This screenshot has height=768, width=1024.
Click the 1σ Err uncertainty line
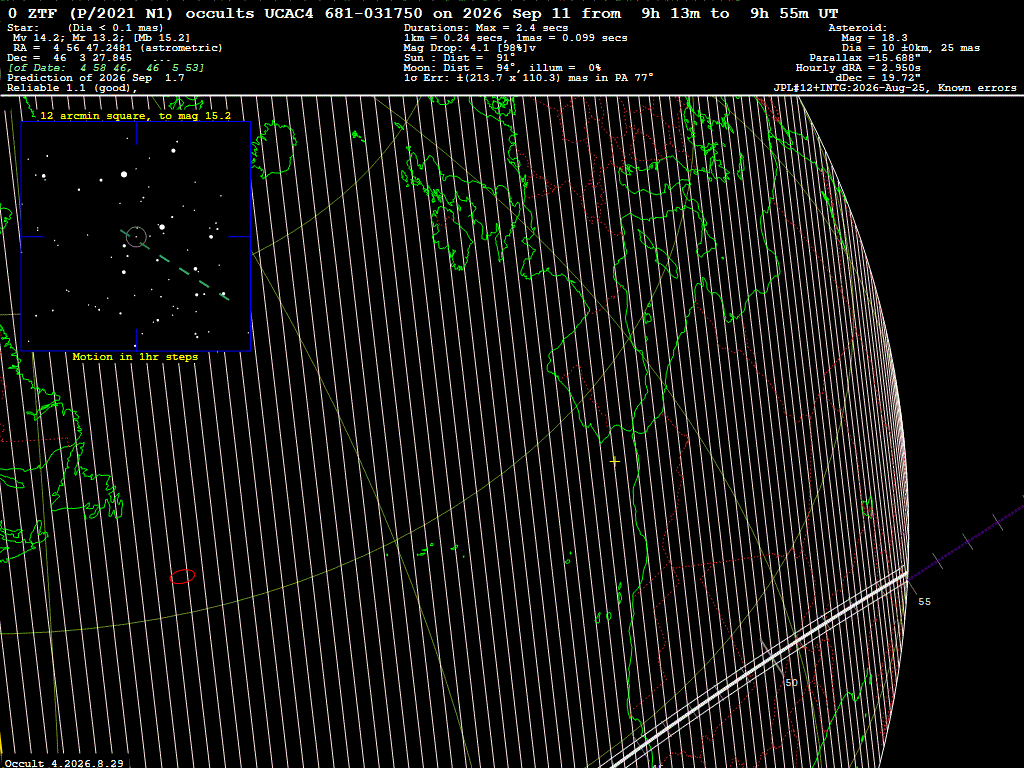coord(528,78)
